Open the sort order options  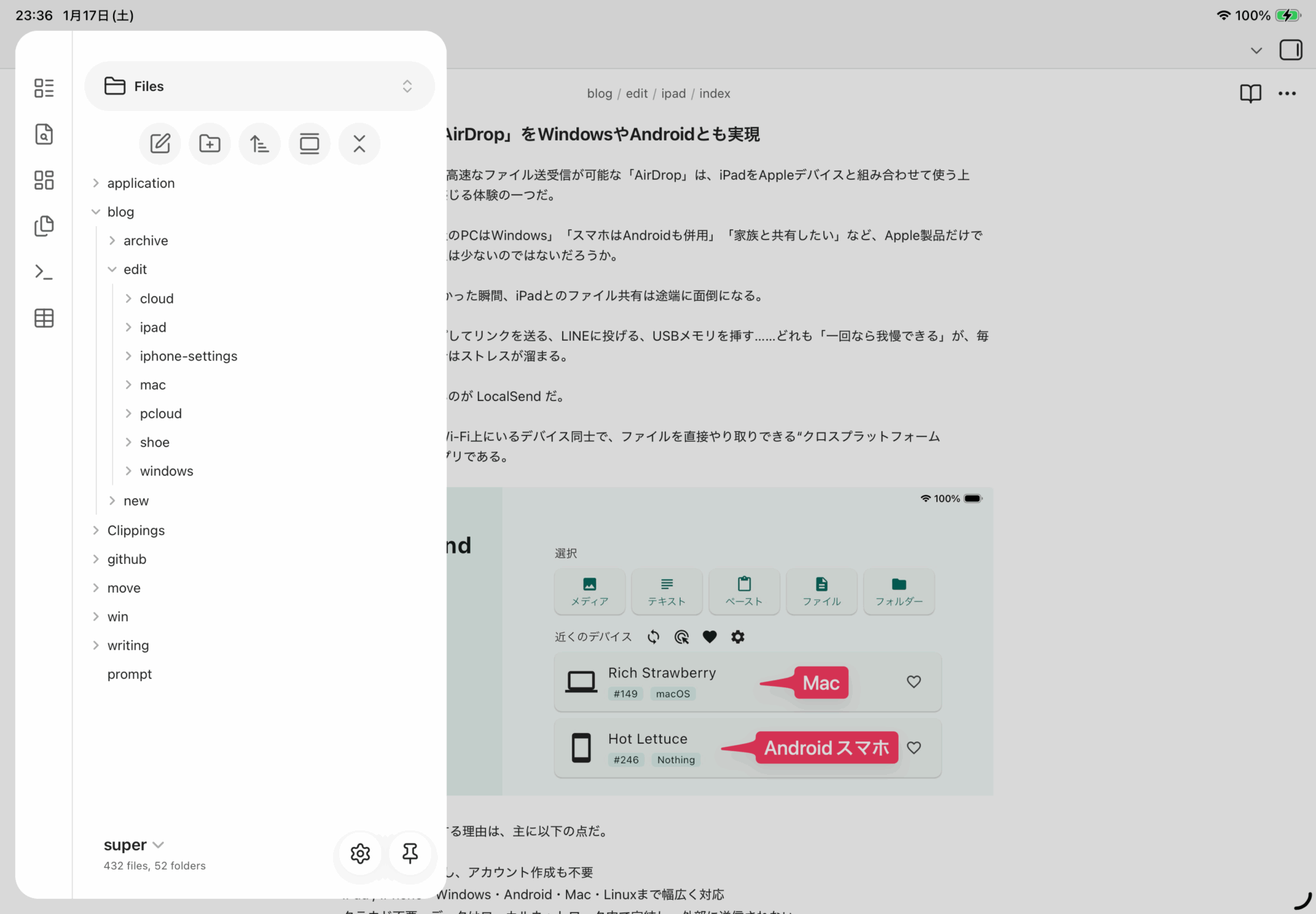(260, 144)
